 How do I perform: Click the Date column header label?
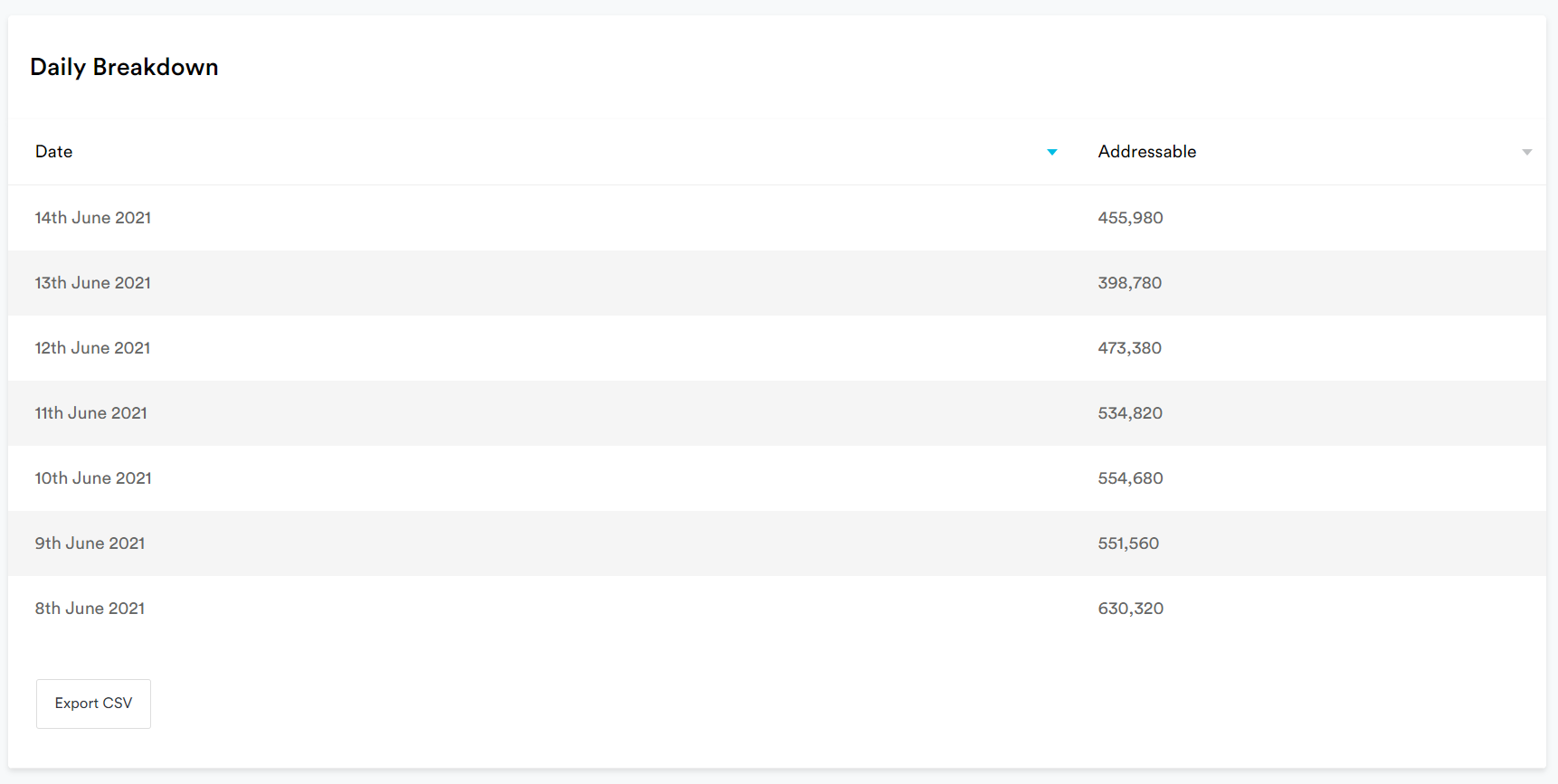click(54, 152)
